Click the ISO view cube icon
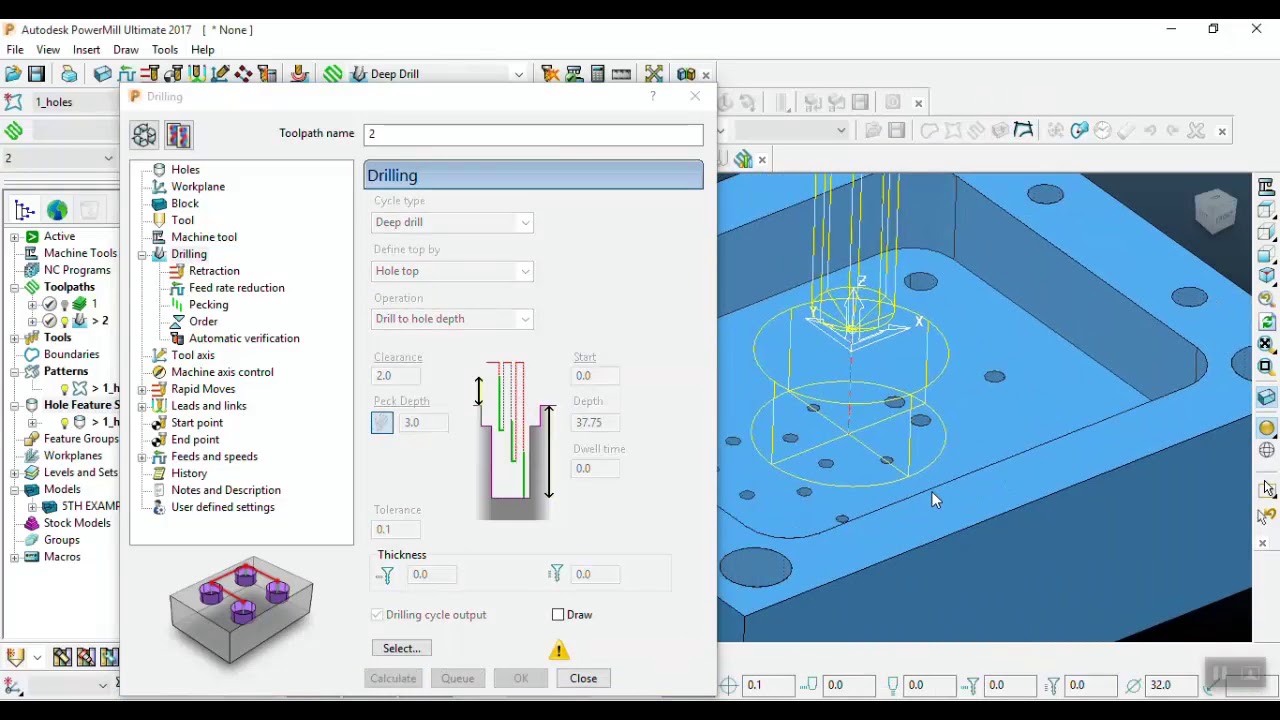The image size is (1280, 720). [1266, 277]
